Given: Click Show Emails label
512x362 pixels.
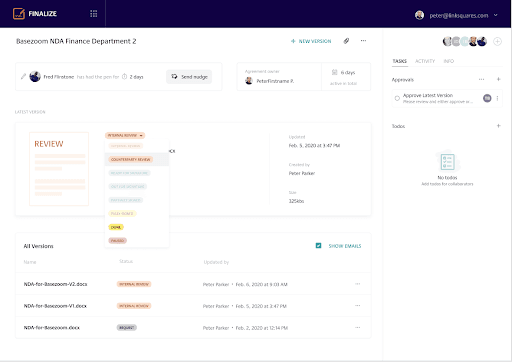Looking at the screenshot, I should point(345,246).
